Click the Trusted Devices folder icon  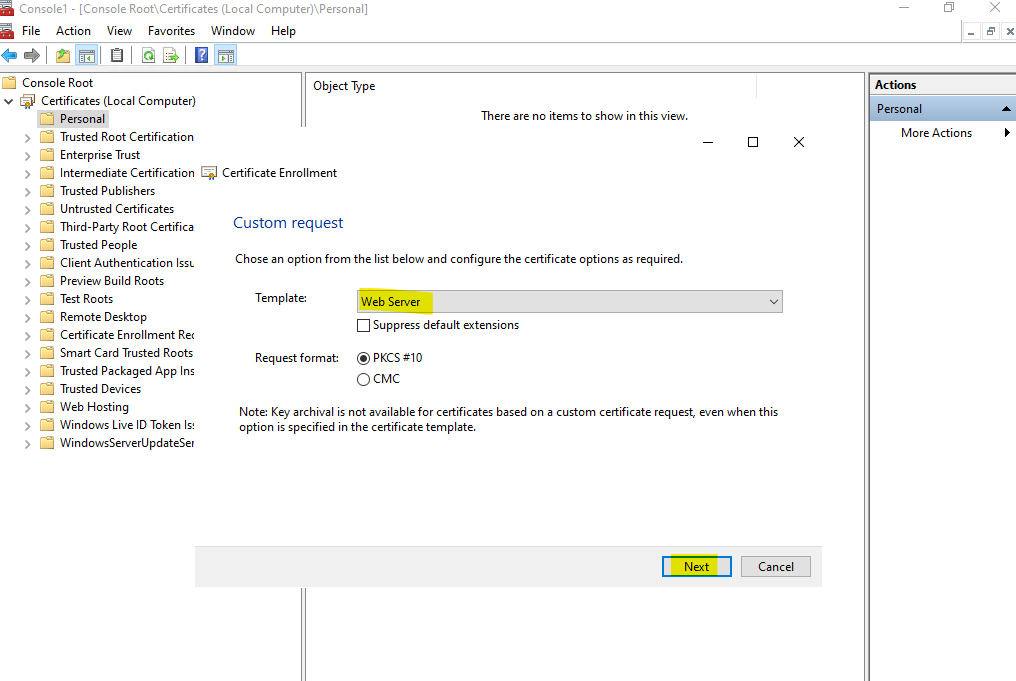(x=47, y=389)
